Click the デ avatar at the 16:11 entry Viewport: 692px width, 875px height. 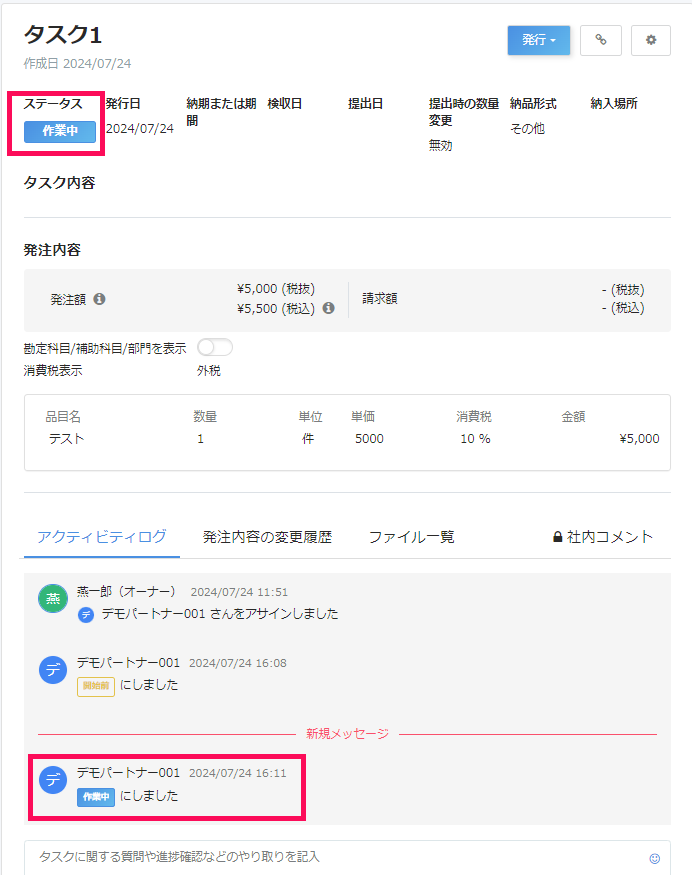point(53,780)
